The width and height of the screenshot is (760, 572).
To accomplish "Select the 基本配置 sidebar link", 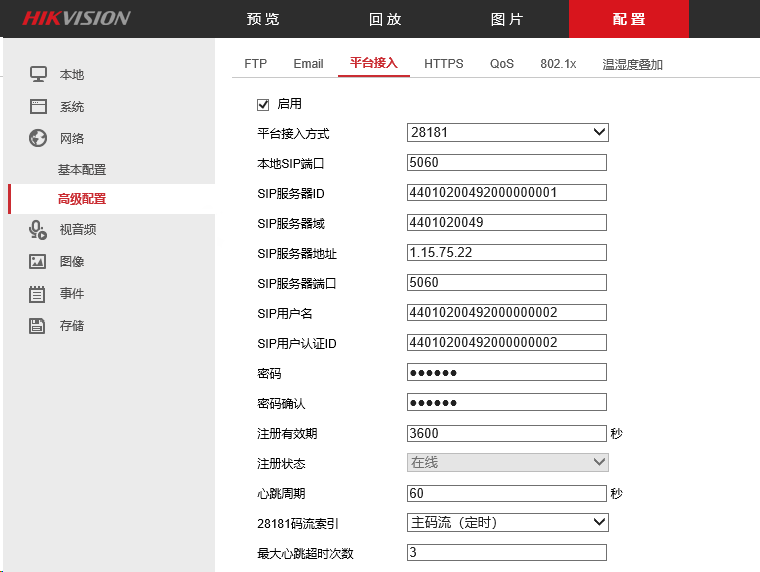I will (82, 169).
